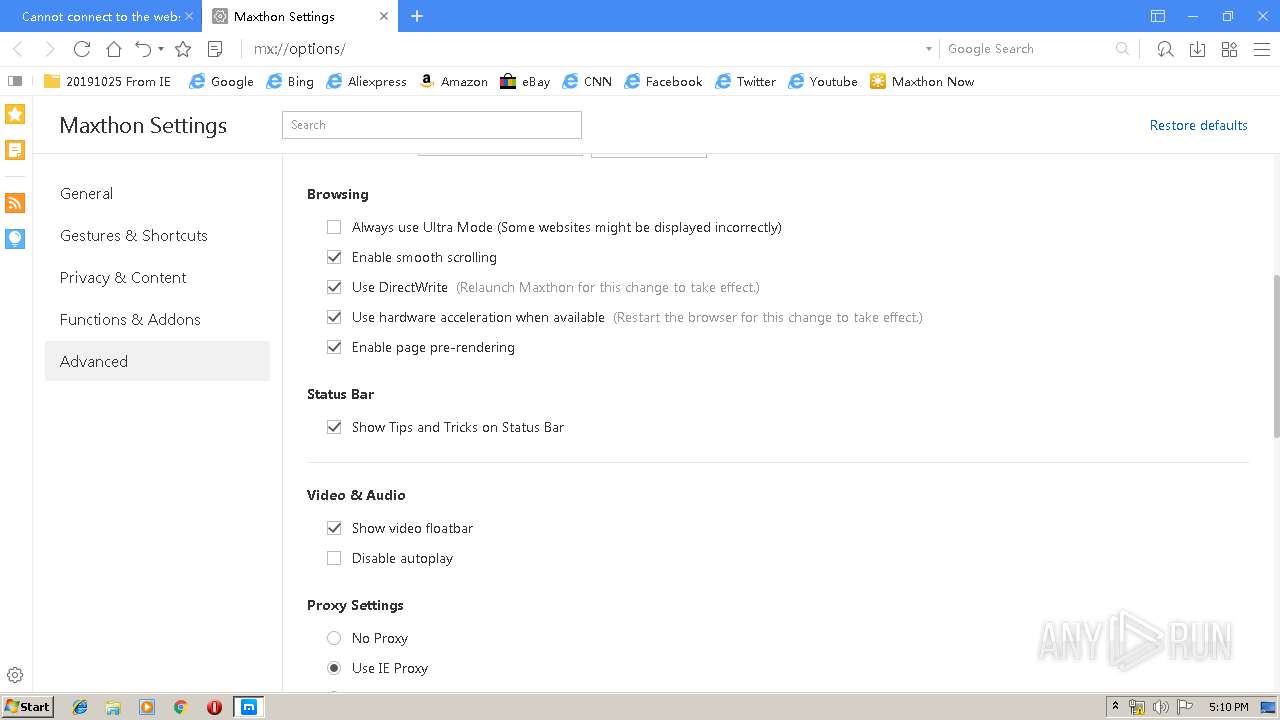Open Gestures & Shortcuts settings
The width and height of the screenshot is (1280, 720).
(157, 236)
